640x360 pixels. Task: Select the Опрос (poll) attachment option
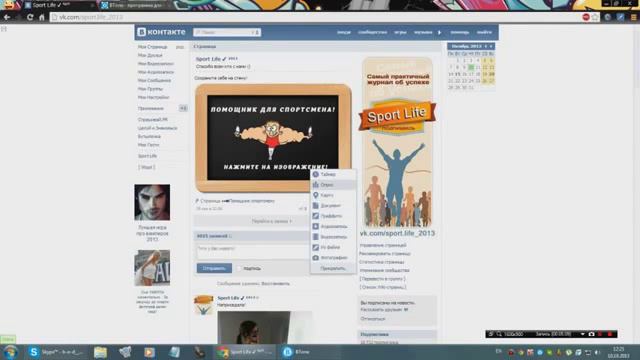[x=333, y=185]
